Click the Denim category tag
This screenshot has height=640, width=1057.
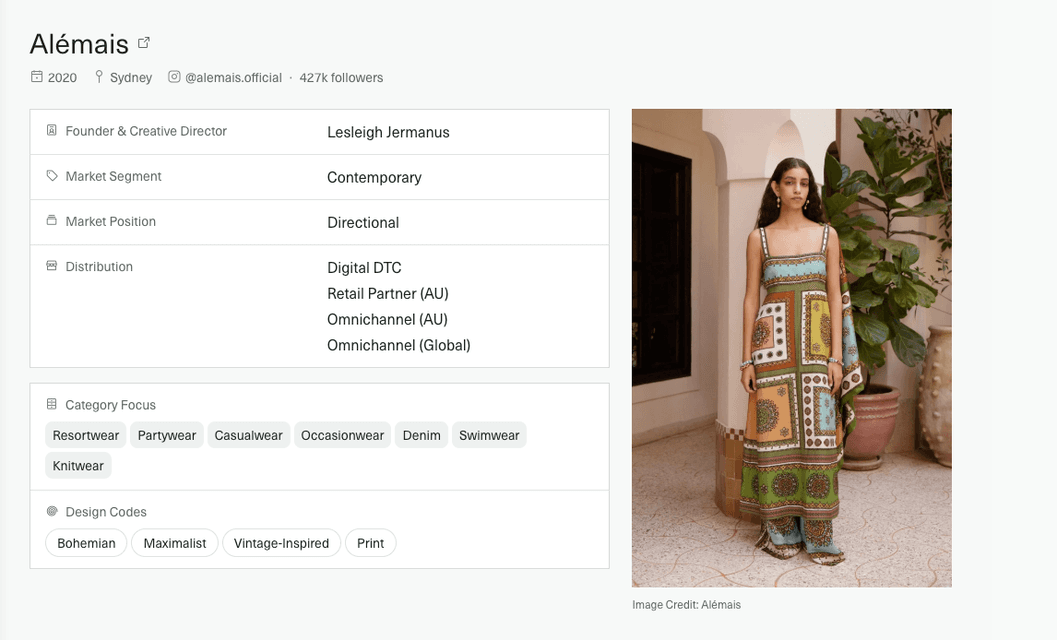421,435
